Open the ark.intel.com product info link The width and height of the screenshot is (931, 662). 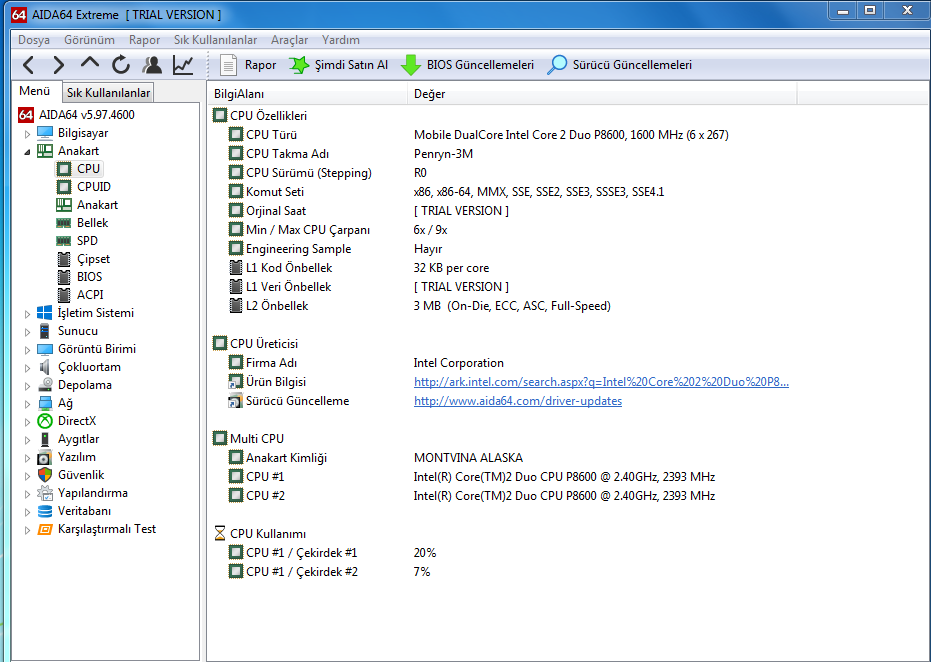pyautogui.click(x=601, y=382)
